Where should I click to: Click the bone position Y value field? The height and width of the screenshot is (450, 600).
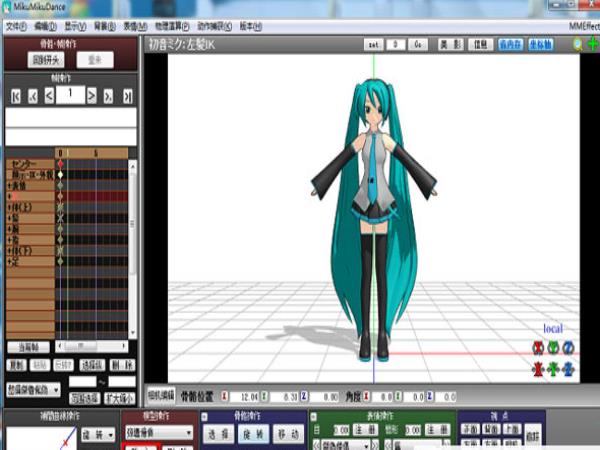(284, 397)
